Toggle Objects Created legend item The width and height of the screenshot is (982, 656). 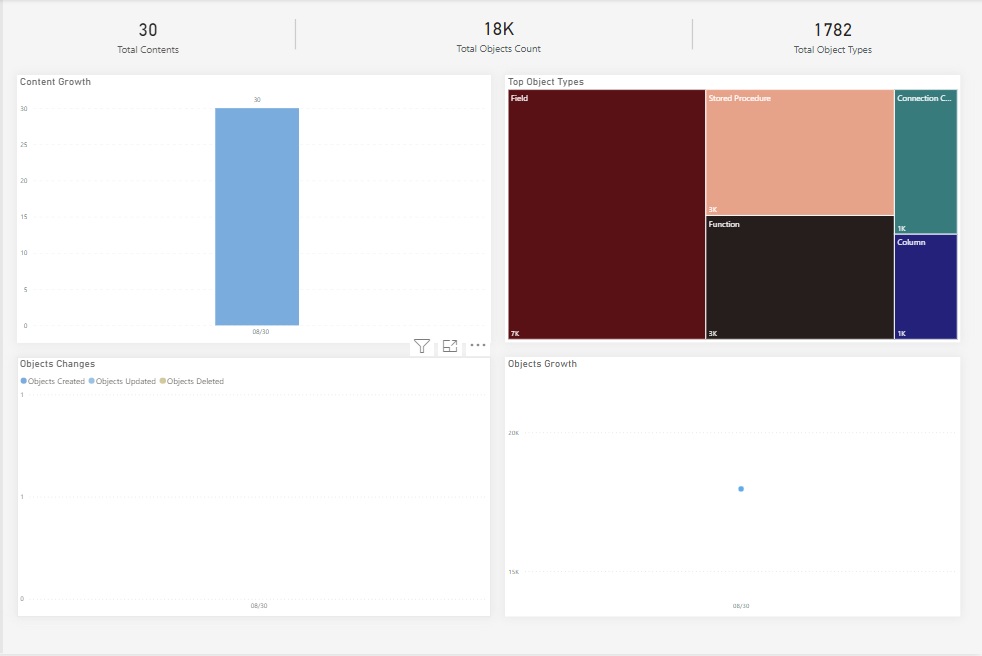[x=53, y=381]
